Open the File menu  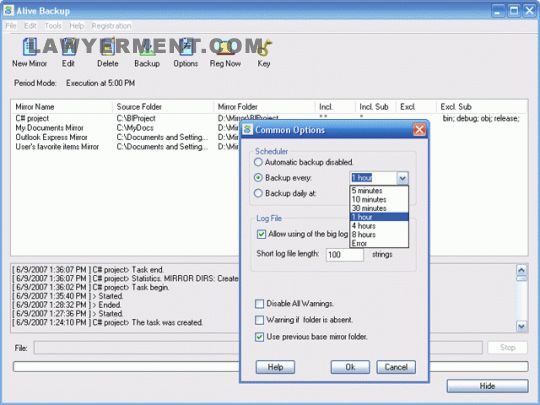(x=11, y=26)
